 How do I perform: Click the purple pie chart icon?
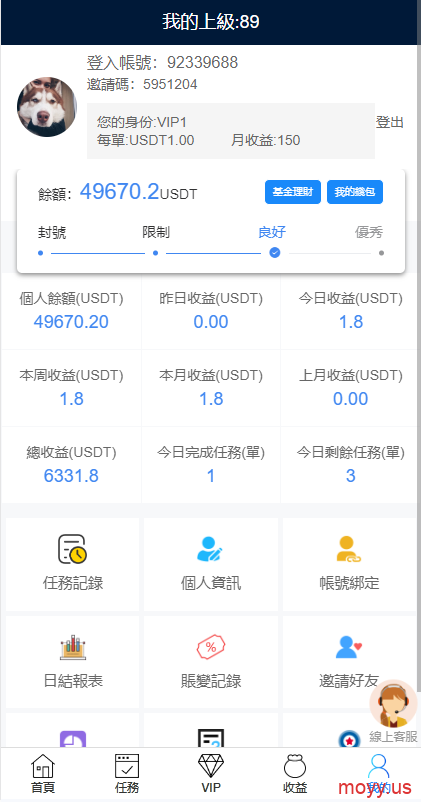pyautogui.click(x=73, y=740)
